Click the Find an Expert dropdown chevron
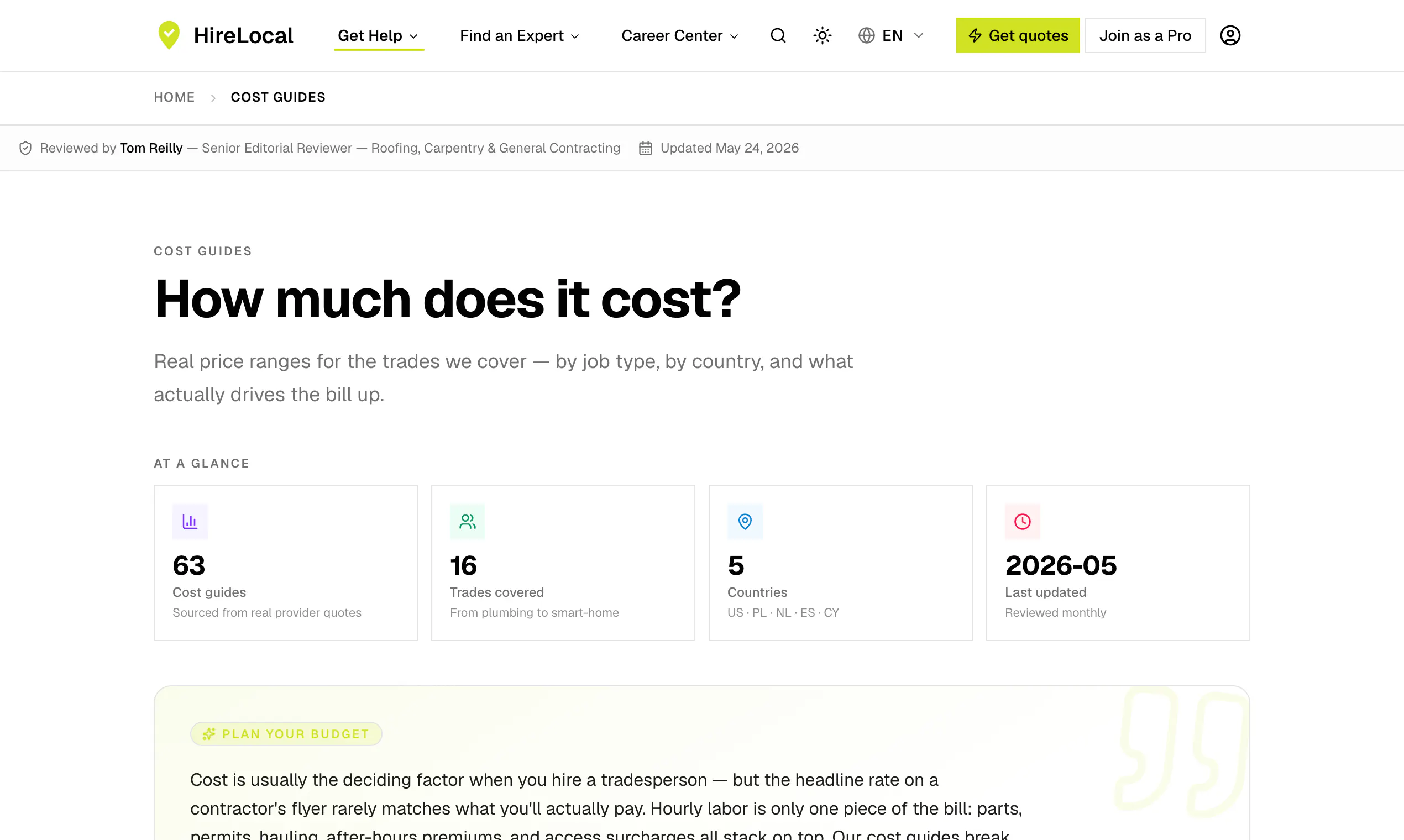 point(575,36)
